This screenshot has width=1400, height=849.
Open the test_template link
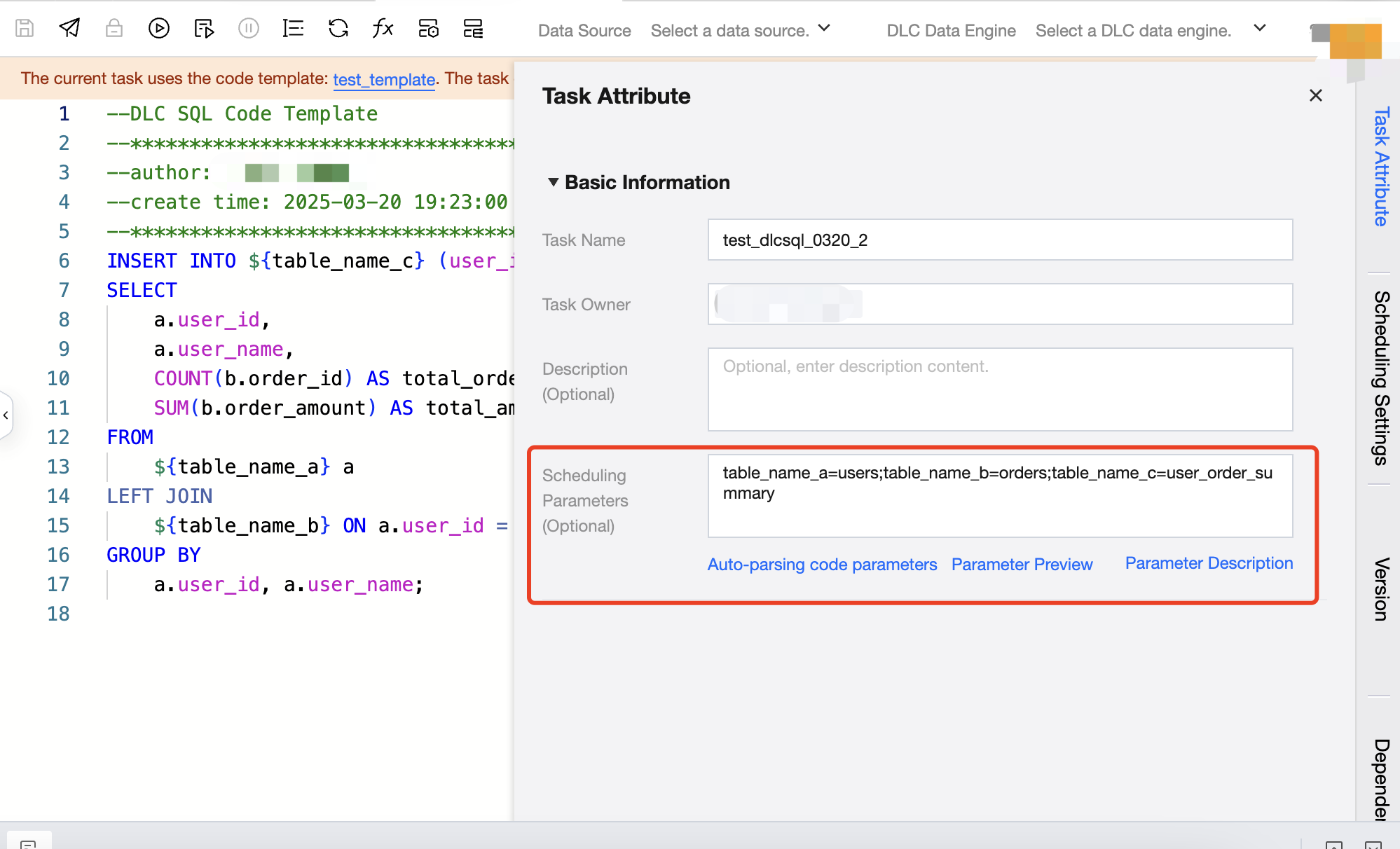pos(384,79)
